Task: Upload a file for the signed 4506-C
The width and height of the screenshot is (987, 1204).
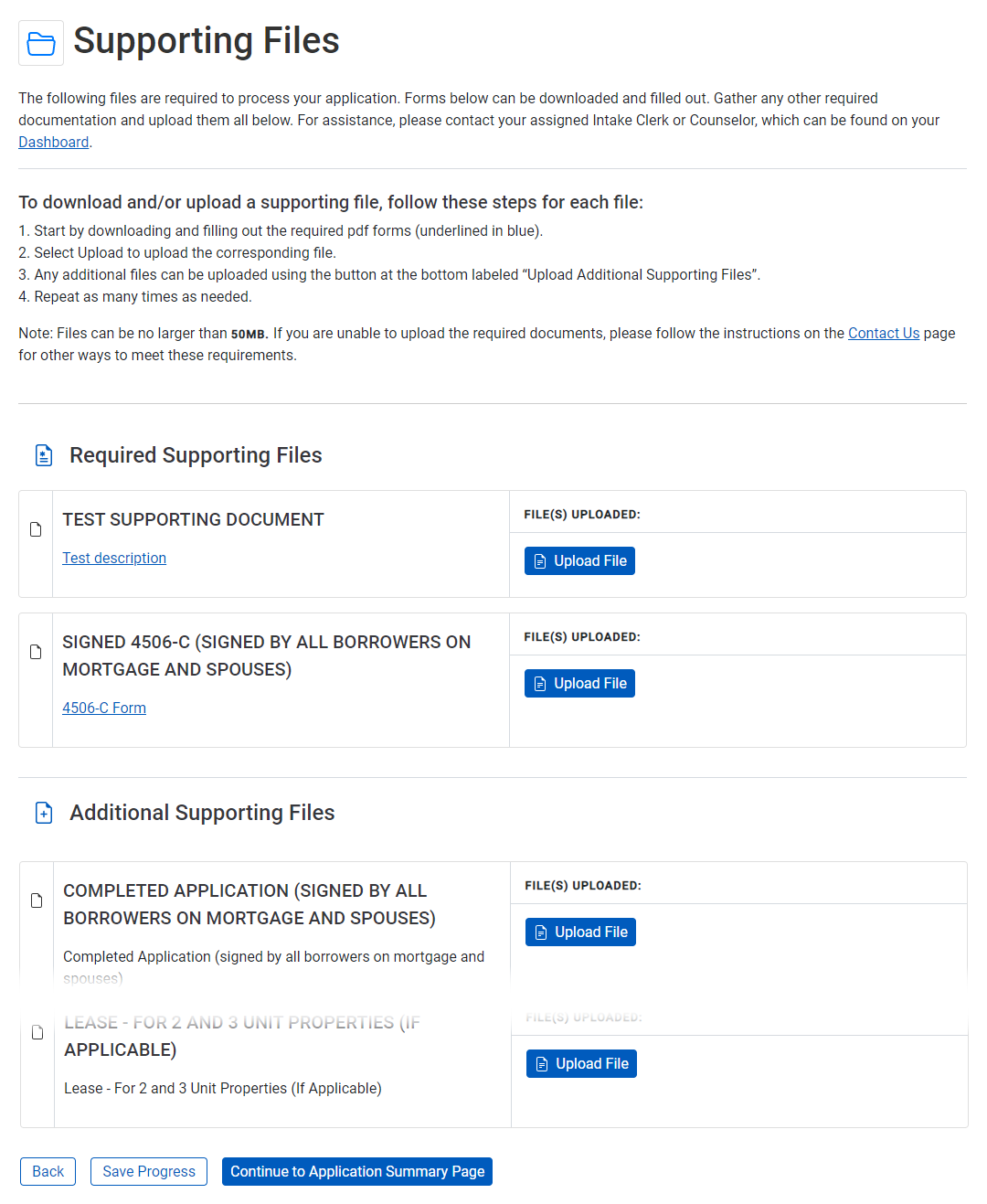Action: 579,683
